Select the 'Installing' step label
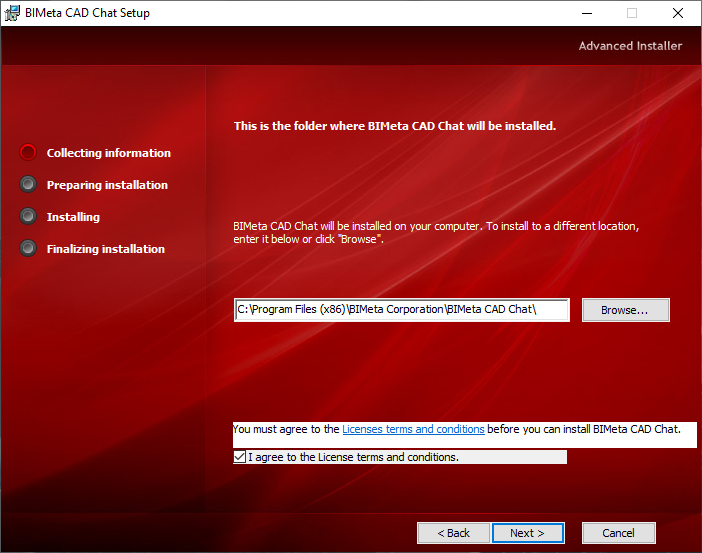 [x=73, y=217]
